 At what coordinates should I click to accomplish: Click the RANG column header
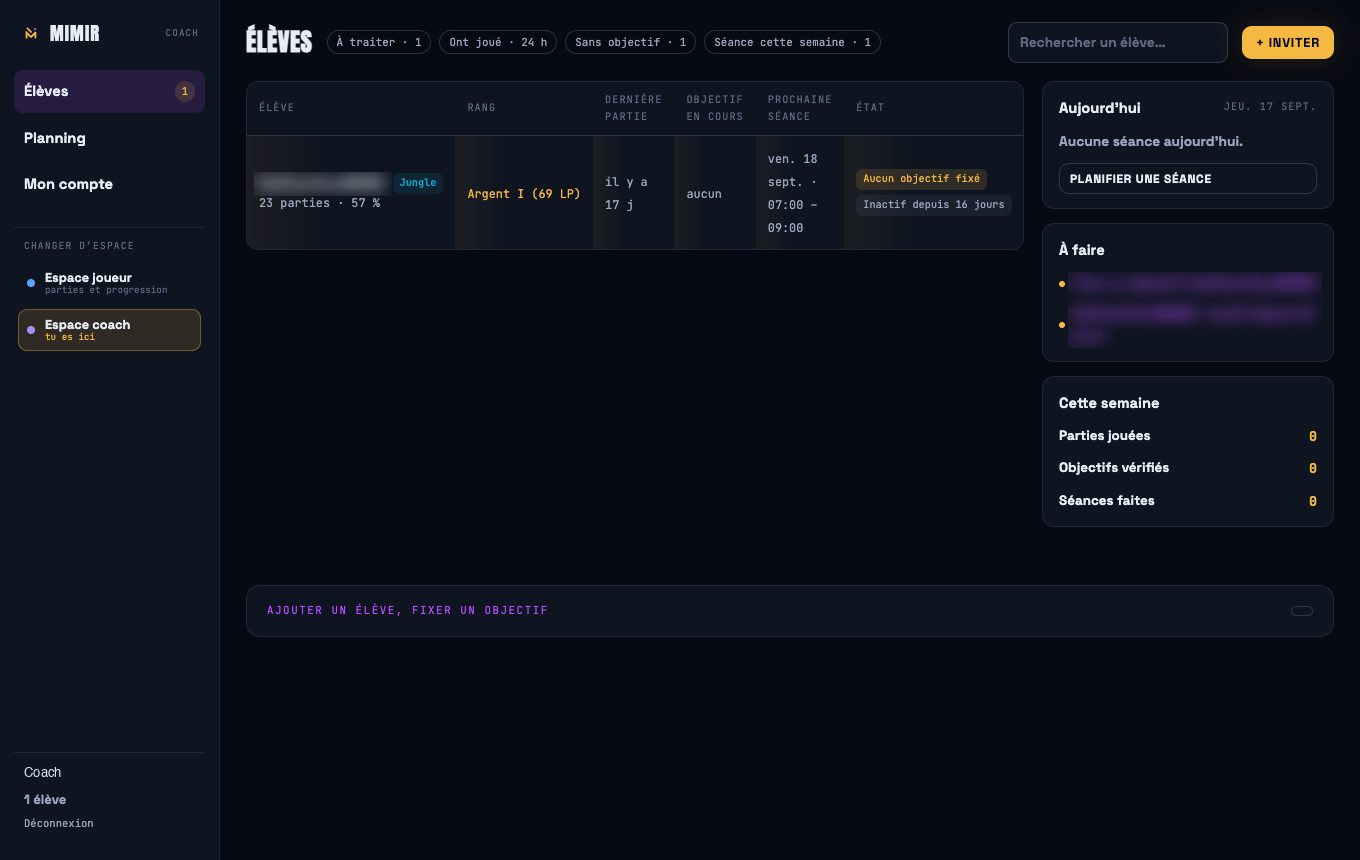[x=481, y=108]
